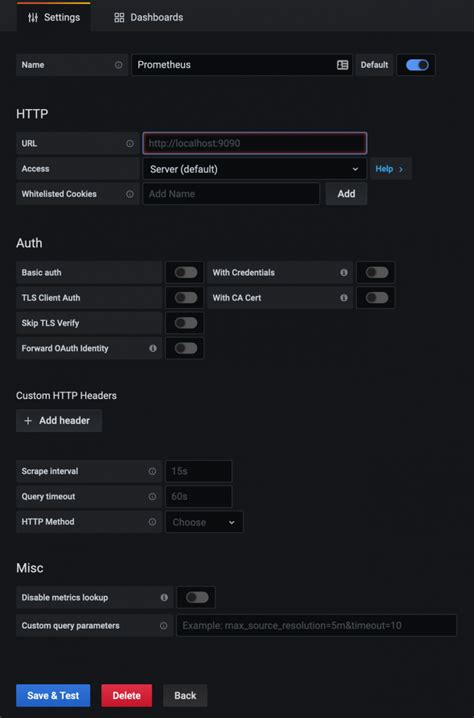Click the Add header button
Image resolution: width=474 pixels, height=718 pixels.
[x=59, y=420]
